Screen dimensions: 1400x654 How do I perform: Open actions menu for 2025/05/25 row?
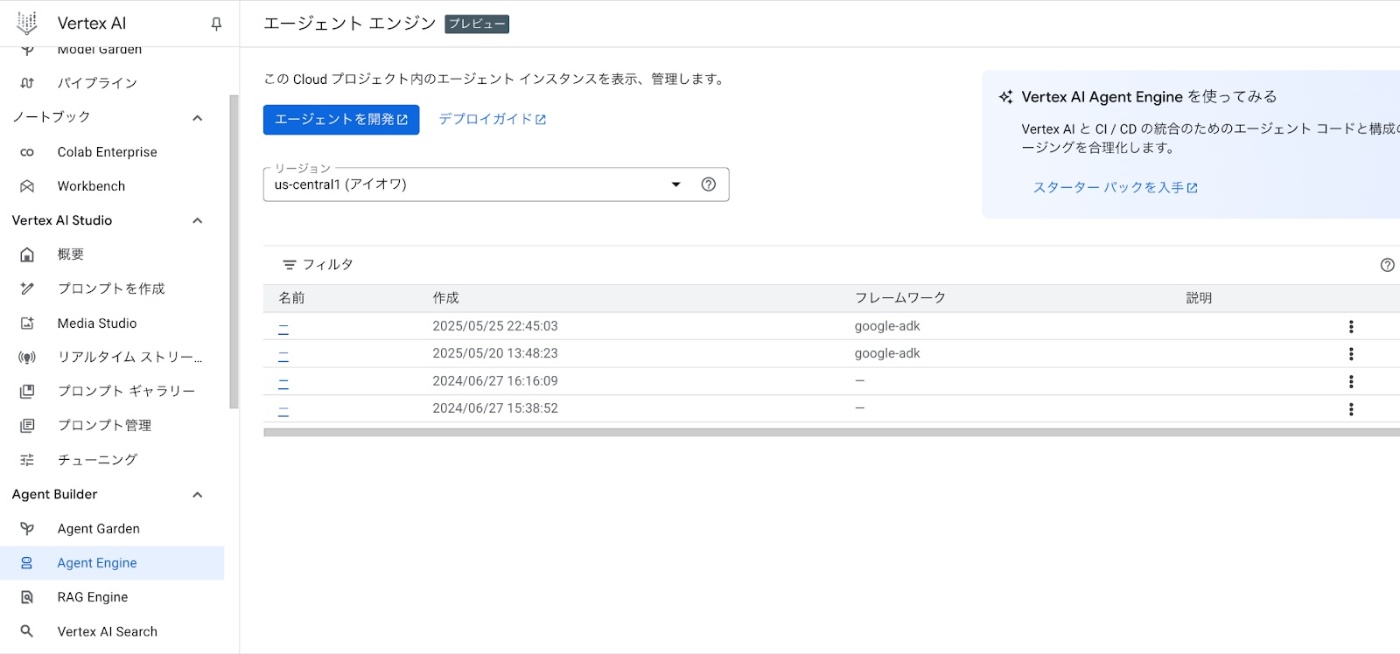1351,327
